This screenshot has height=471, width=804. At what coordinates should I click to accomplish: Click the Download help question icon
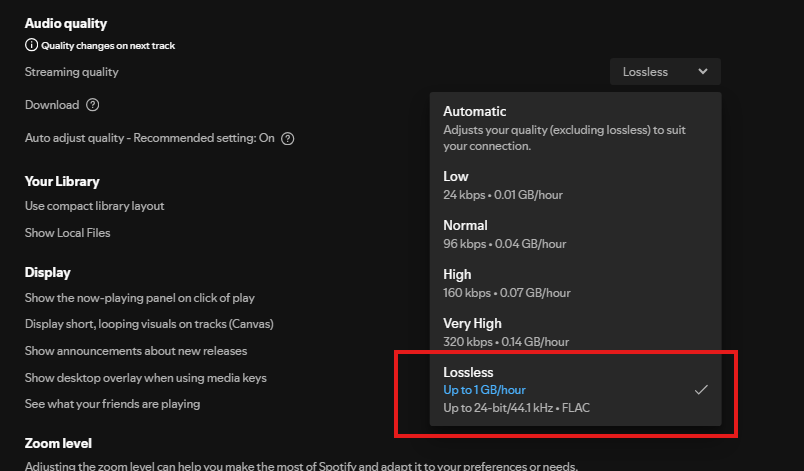(x=93, y=105)
